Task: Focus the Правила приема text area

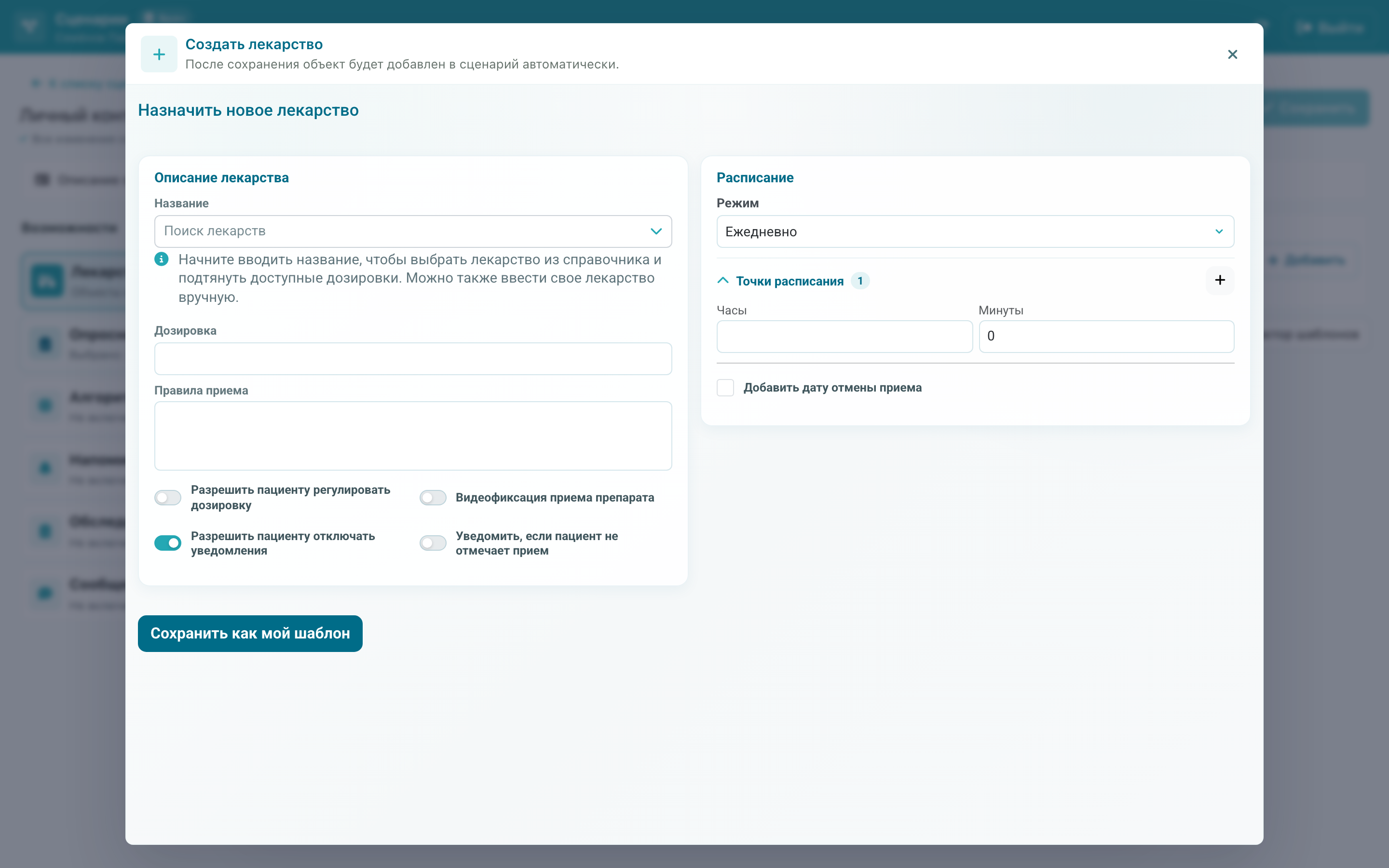Action: pos(413,436)
